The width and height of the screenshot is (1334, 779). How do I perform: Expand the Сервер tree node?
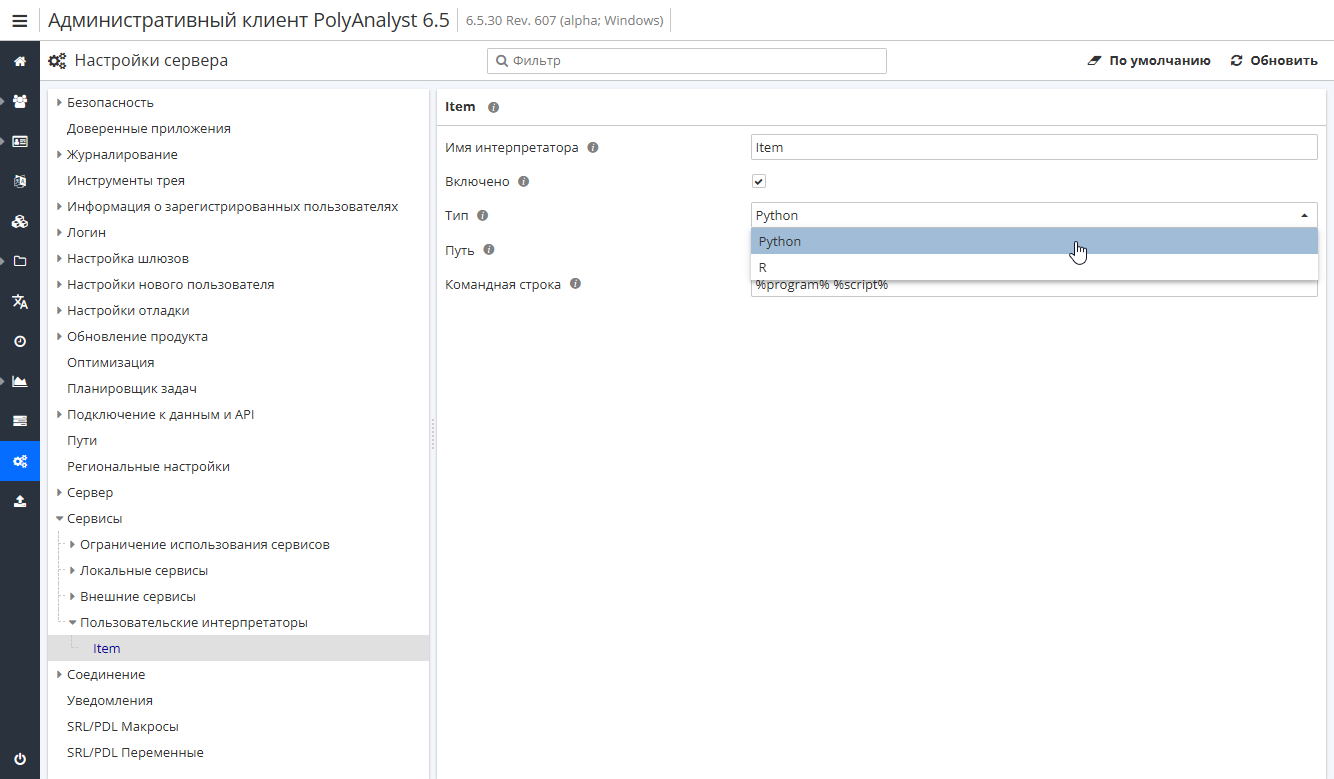[x=59, y=492]
